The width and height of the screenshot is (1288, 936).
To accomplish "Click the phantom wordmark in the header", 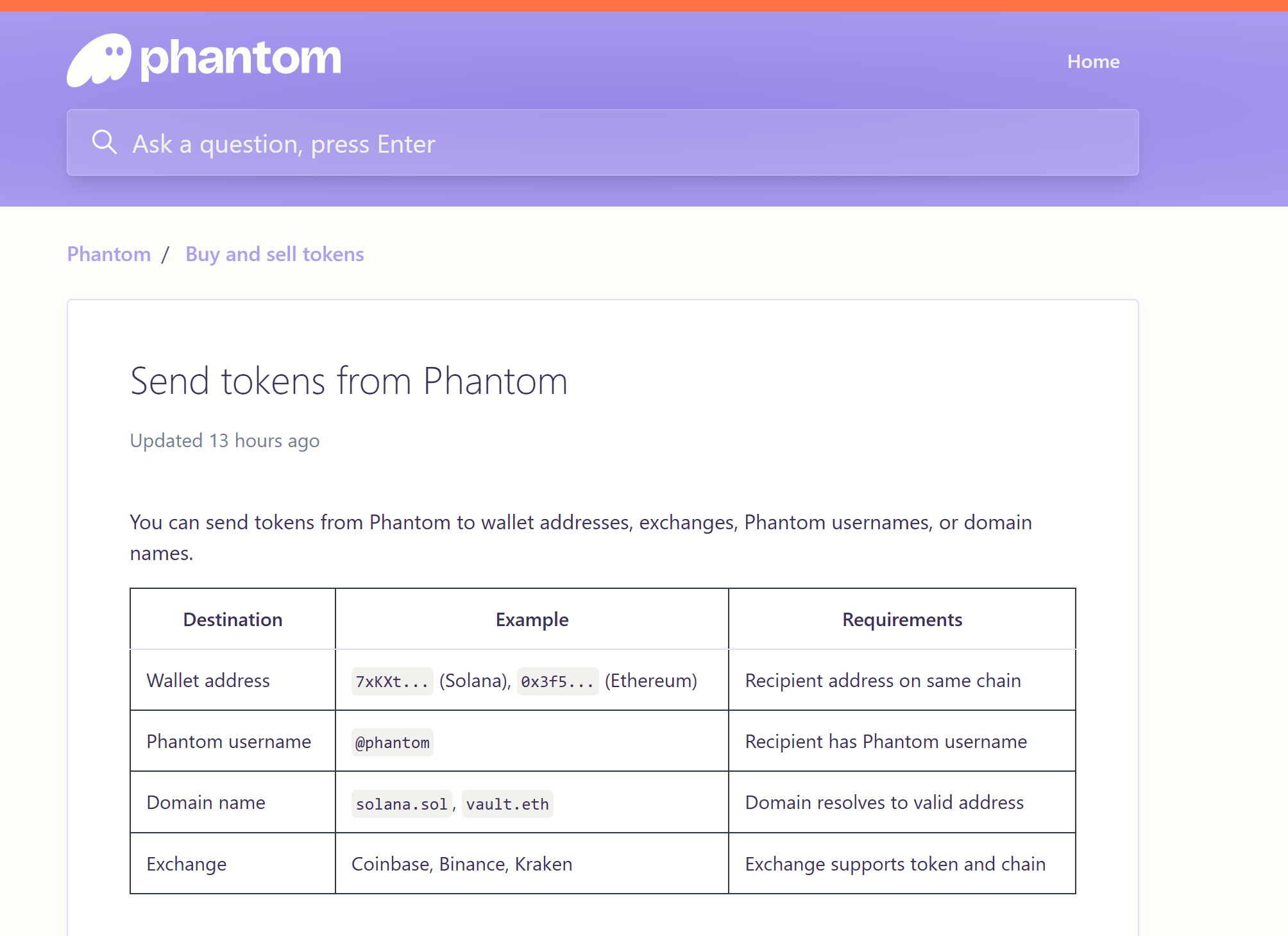I will pyautogui.click(x=241, y=59).
